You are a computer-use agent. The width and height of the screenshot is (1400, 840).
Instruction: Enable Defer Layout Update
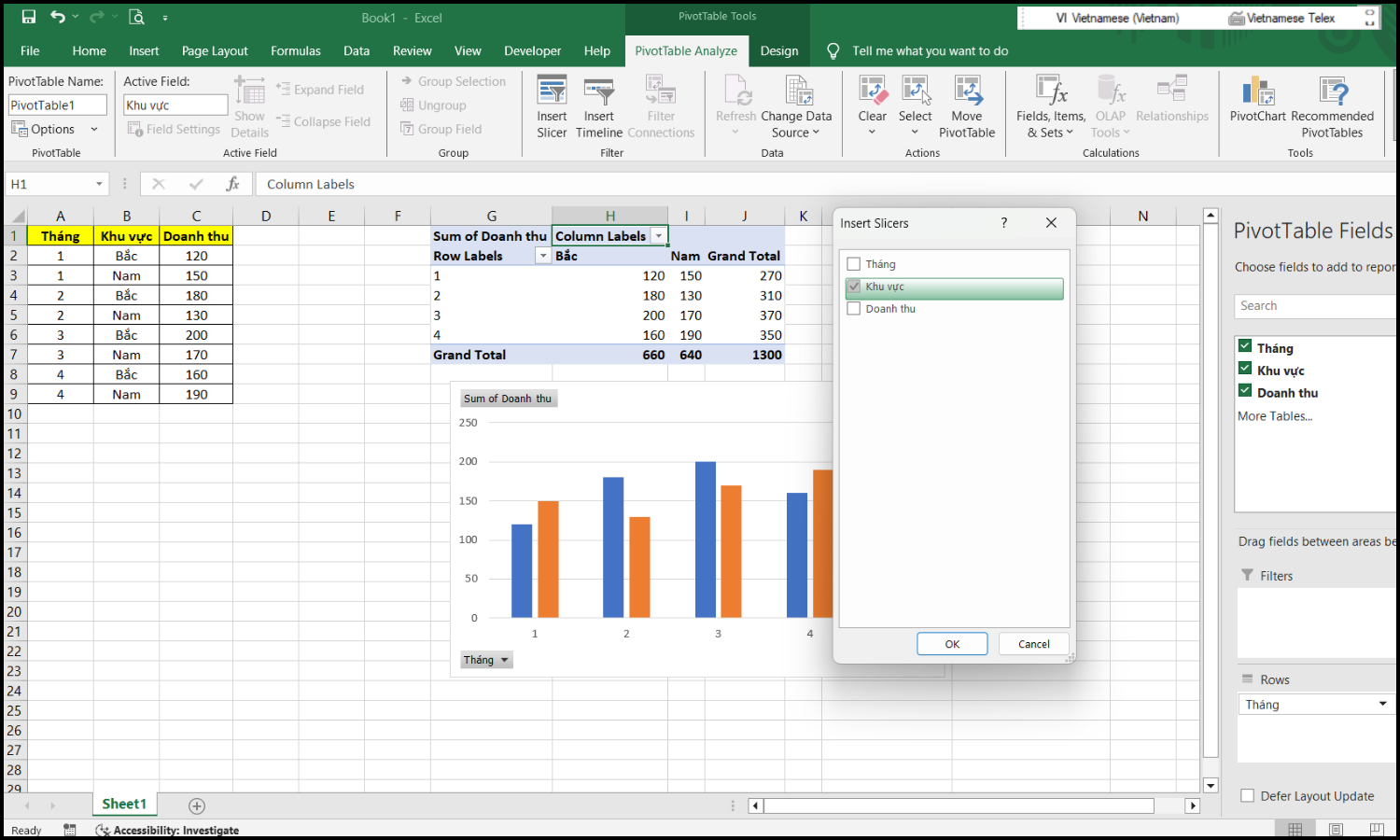pos(1247,795)
